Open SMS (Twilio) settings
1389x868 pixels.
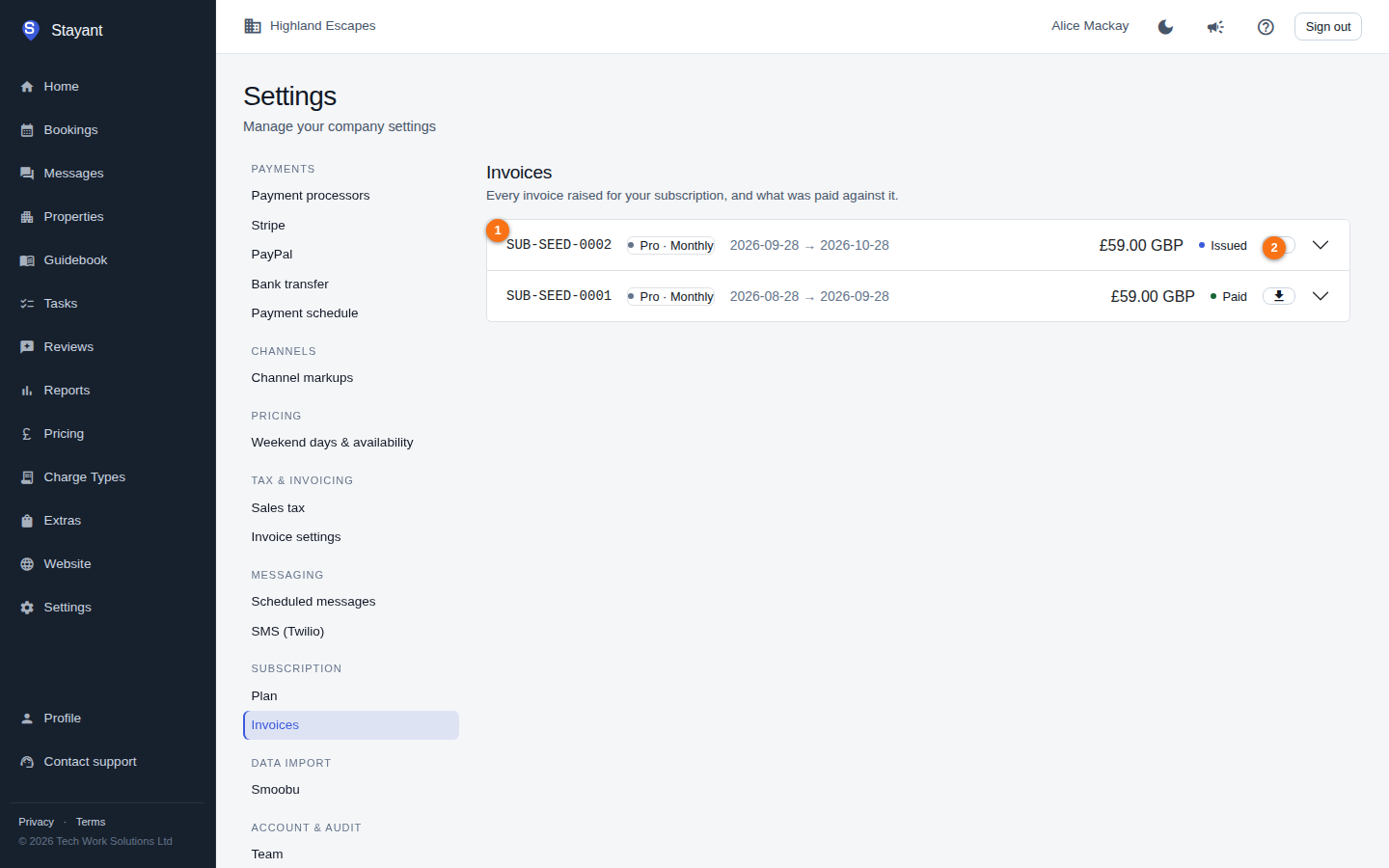click(351, 632)
